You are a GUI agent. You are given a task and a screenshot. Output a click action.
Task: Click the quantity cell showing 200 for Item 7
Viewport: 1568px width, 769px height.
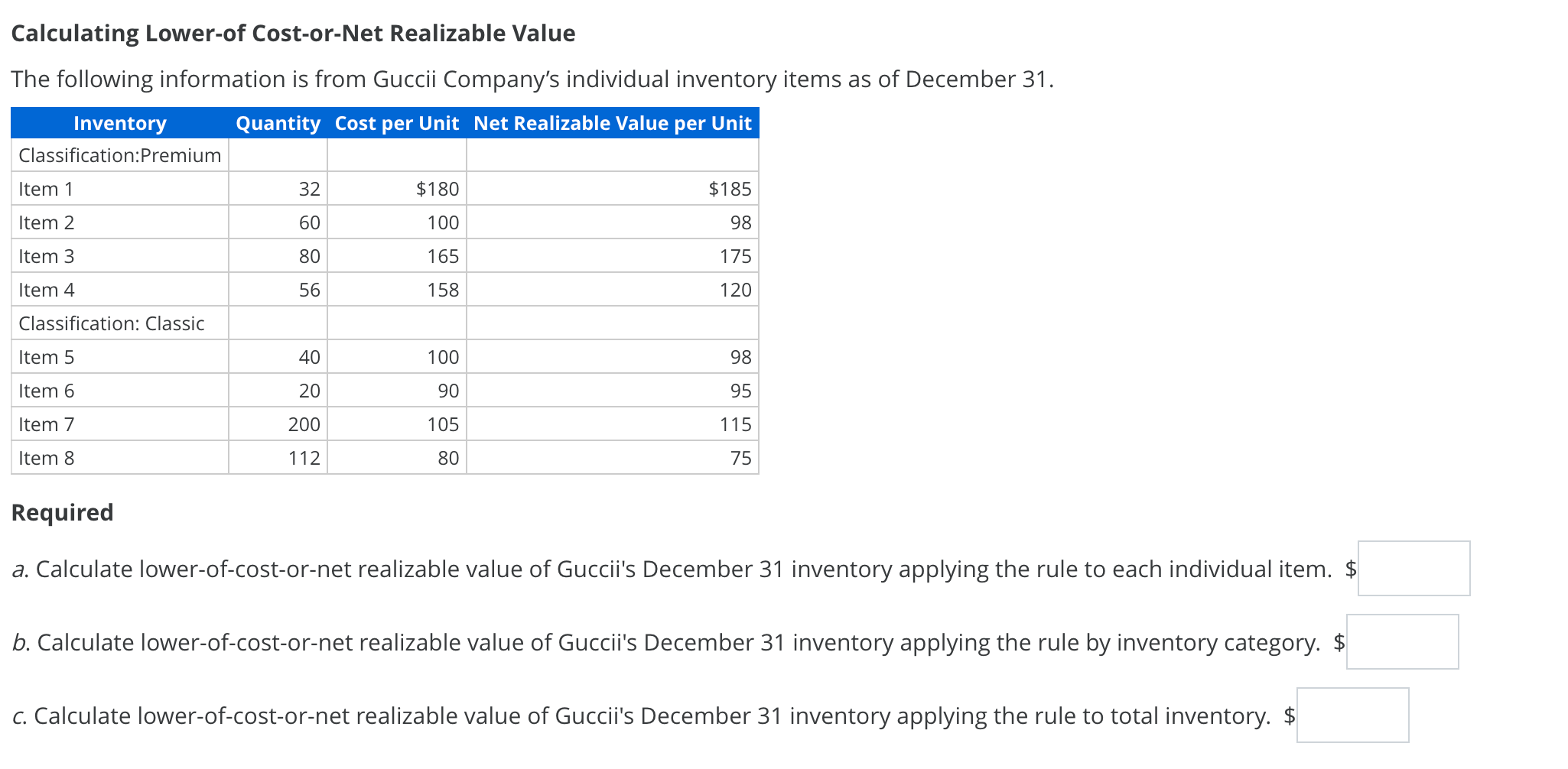[305, 424]
